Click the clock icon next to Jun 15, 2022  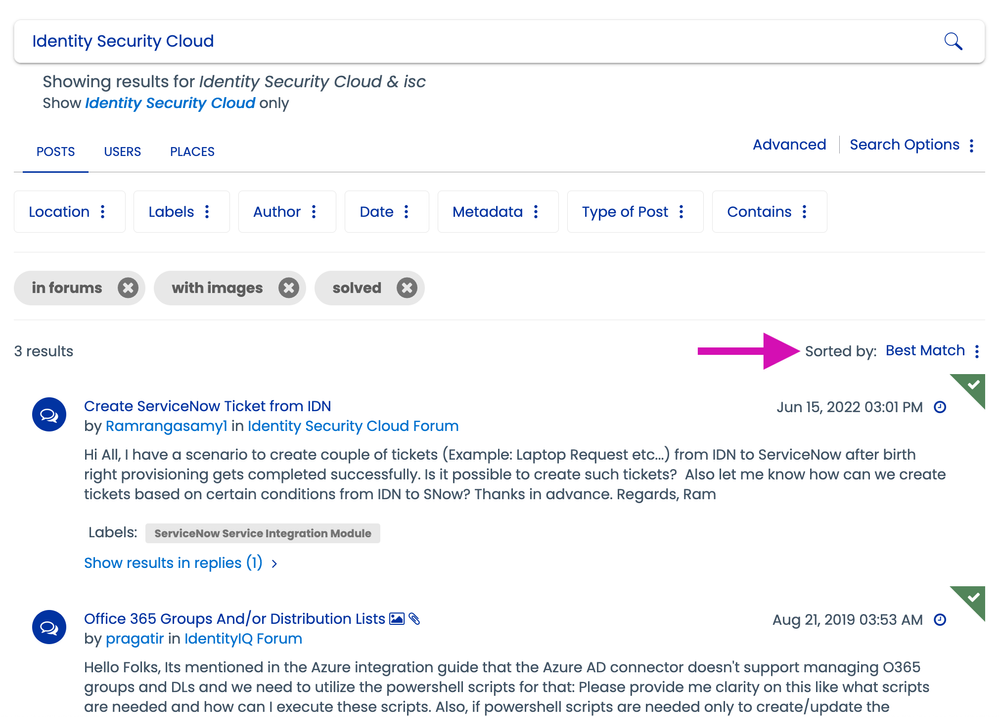940,407
